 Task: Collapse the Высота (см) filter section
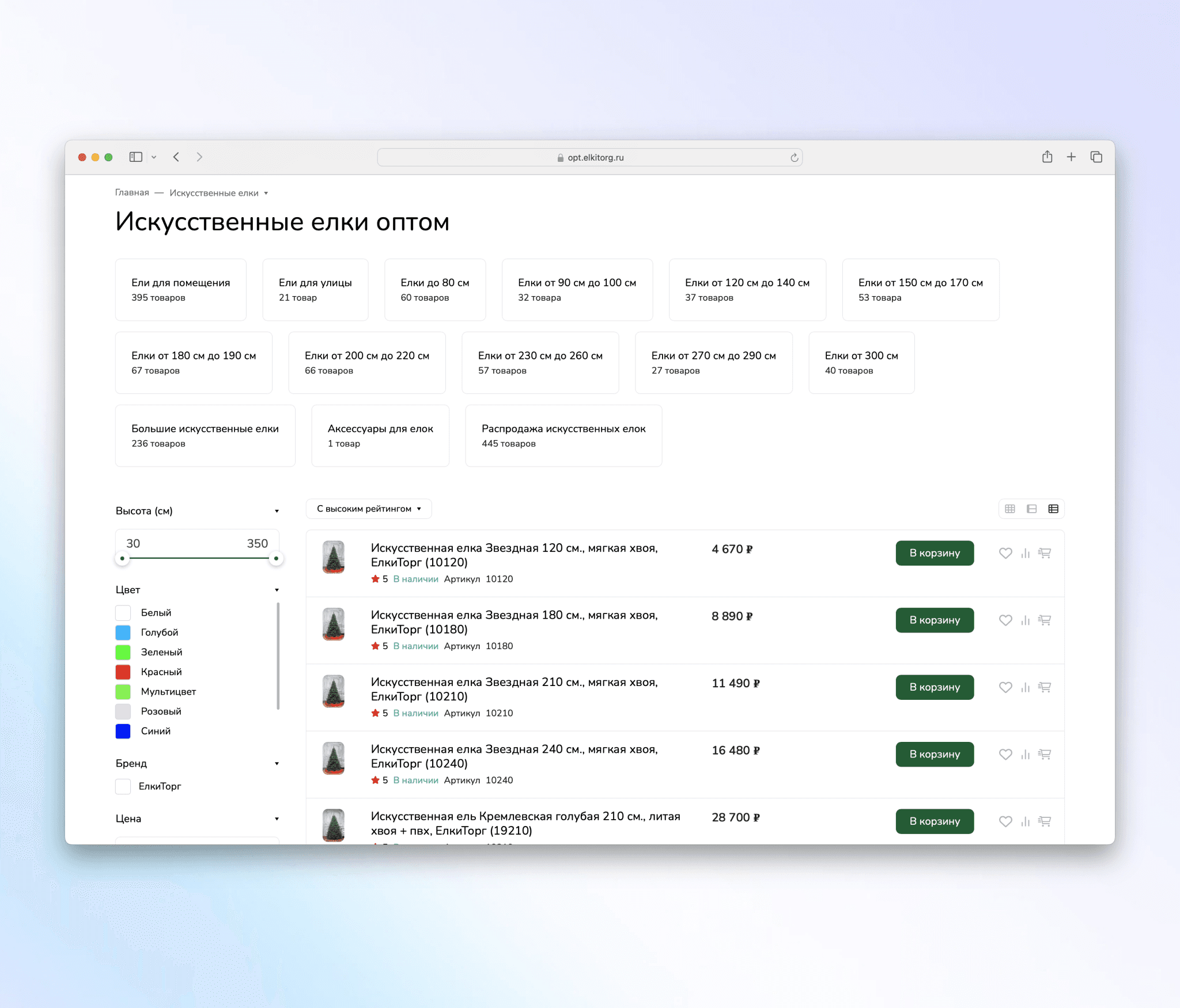click(277, 511)
